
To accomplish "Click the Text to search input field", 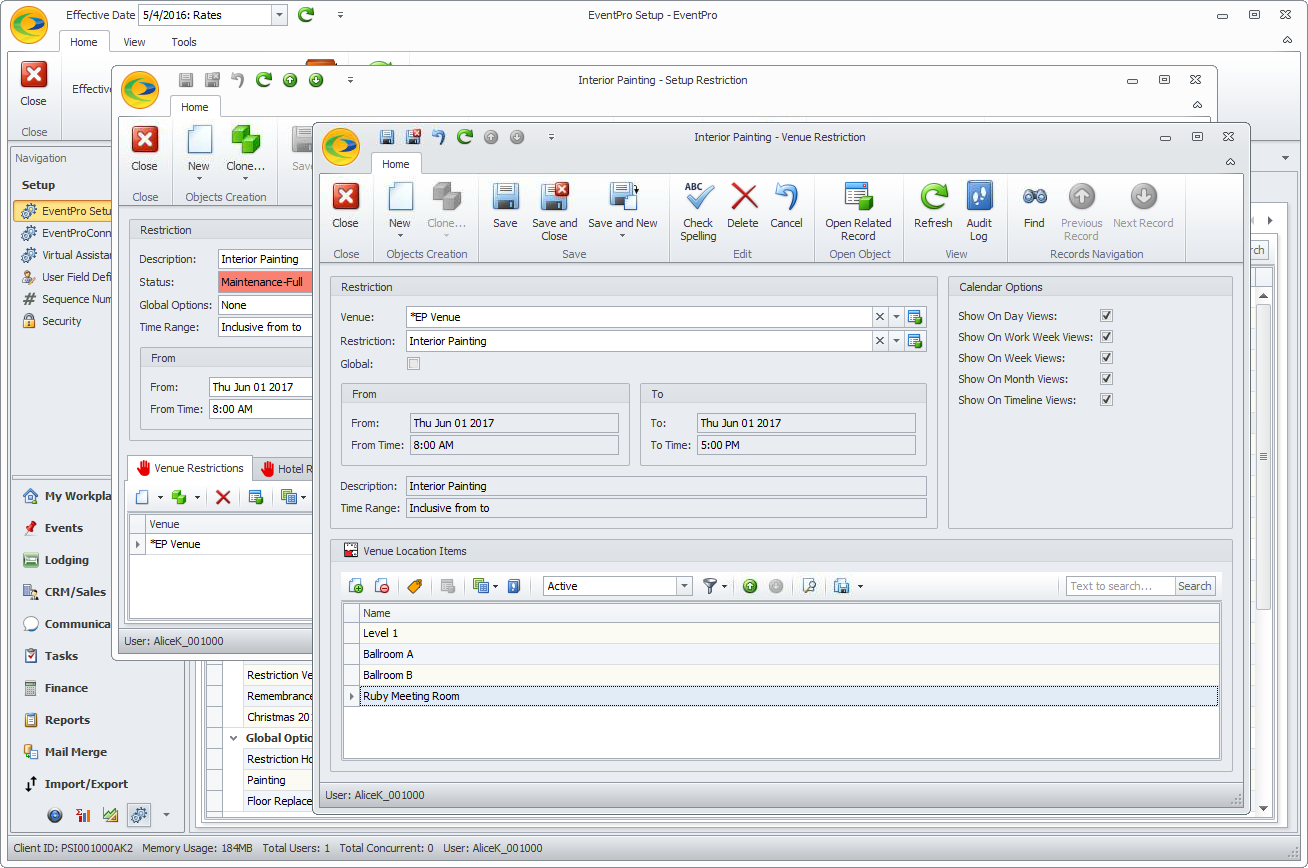I will 1119,586.
